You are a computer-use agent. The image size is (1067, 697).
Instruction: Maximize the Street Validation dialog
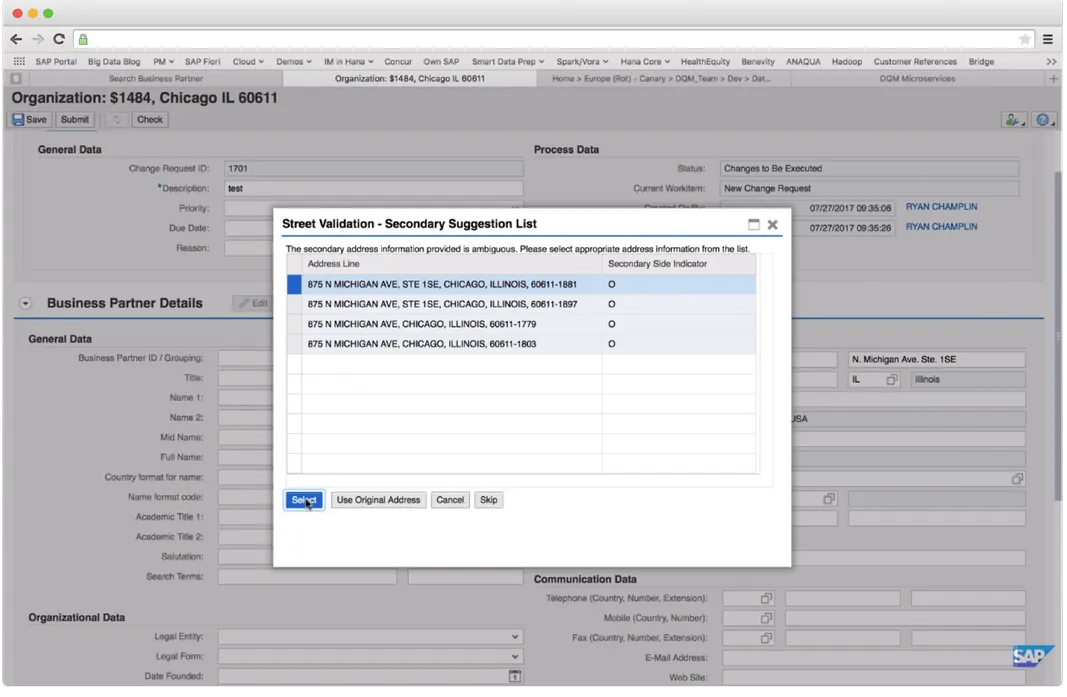coord(754,225)
